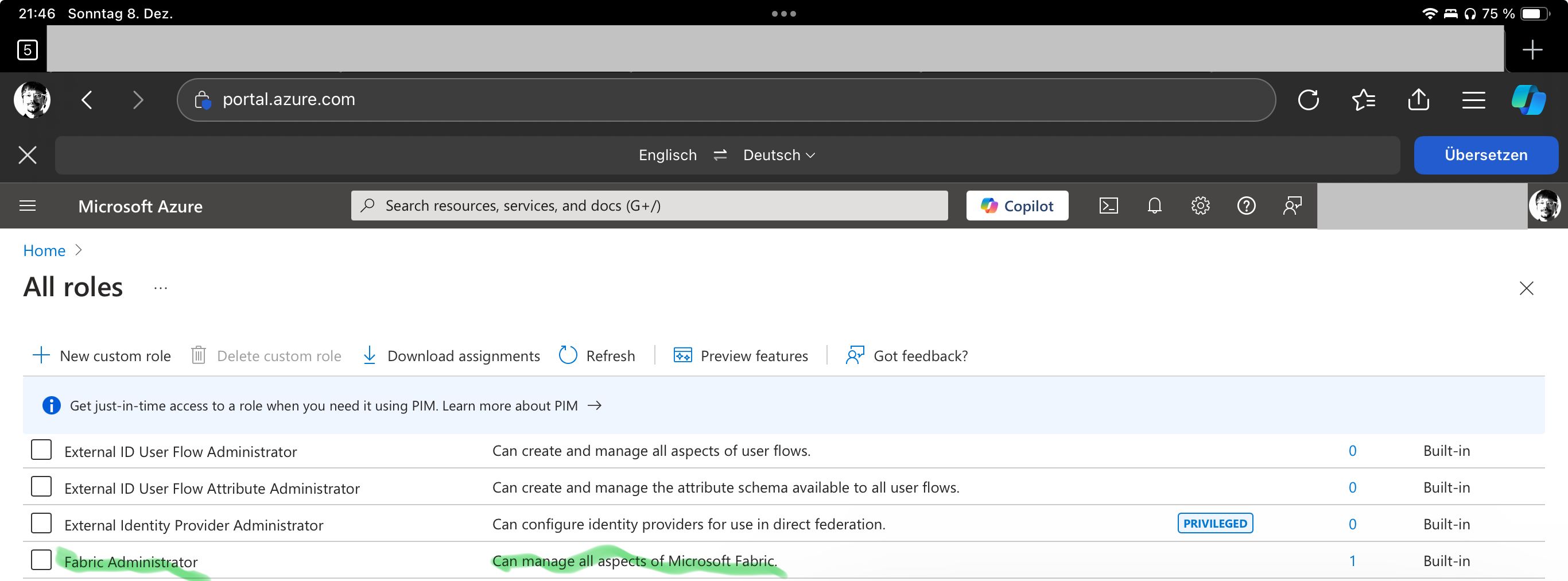Share the current page
The height and width of the screenshot is (581, 1568).
[1418, 99]
